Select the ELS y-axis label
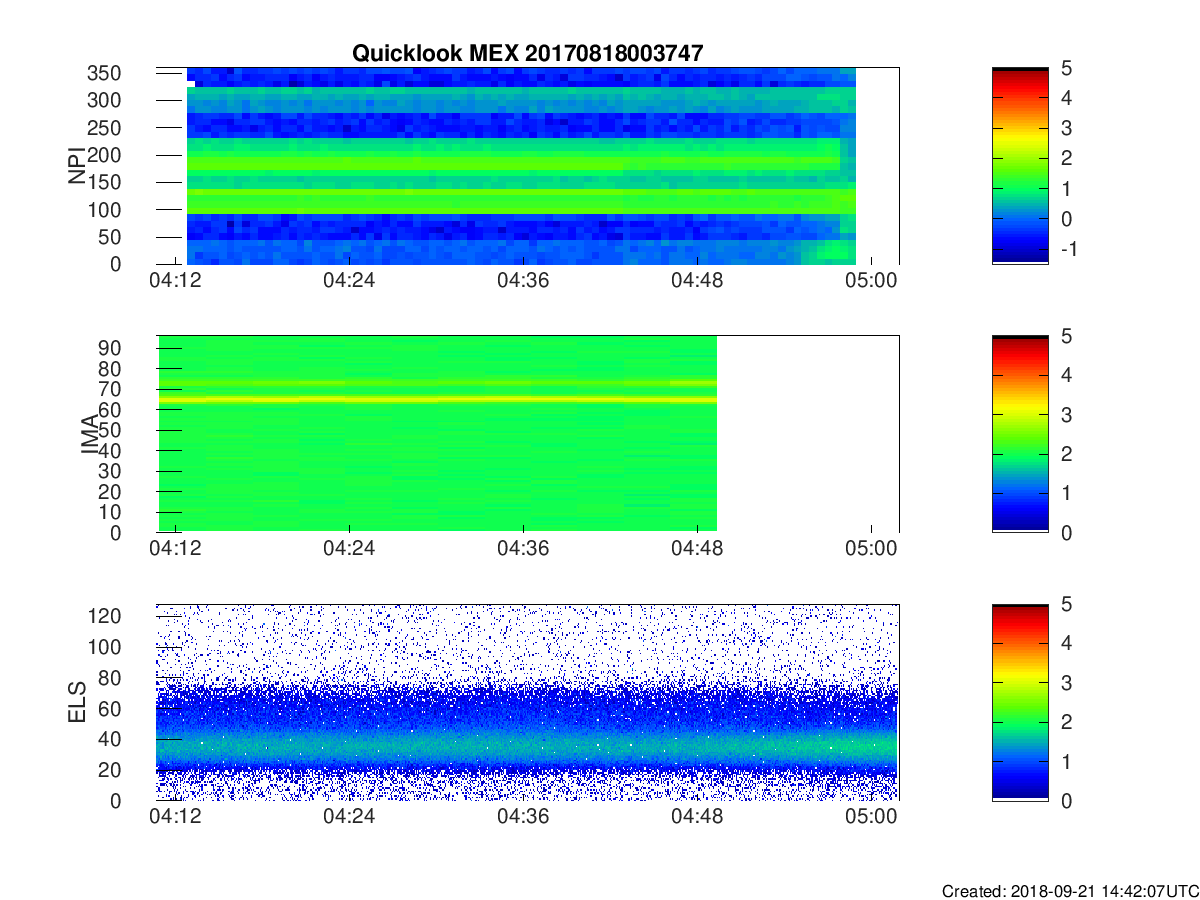1200x900 pixels. [76, 703]
